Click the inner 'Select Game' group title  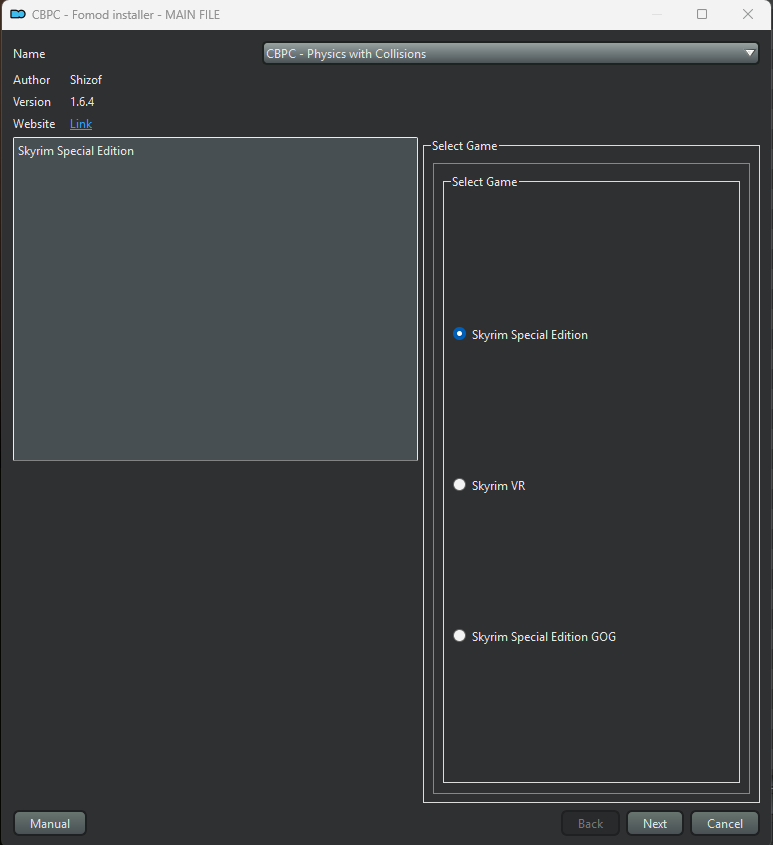coord(484,182)
